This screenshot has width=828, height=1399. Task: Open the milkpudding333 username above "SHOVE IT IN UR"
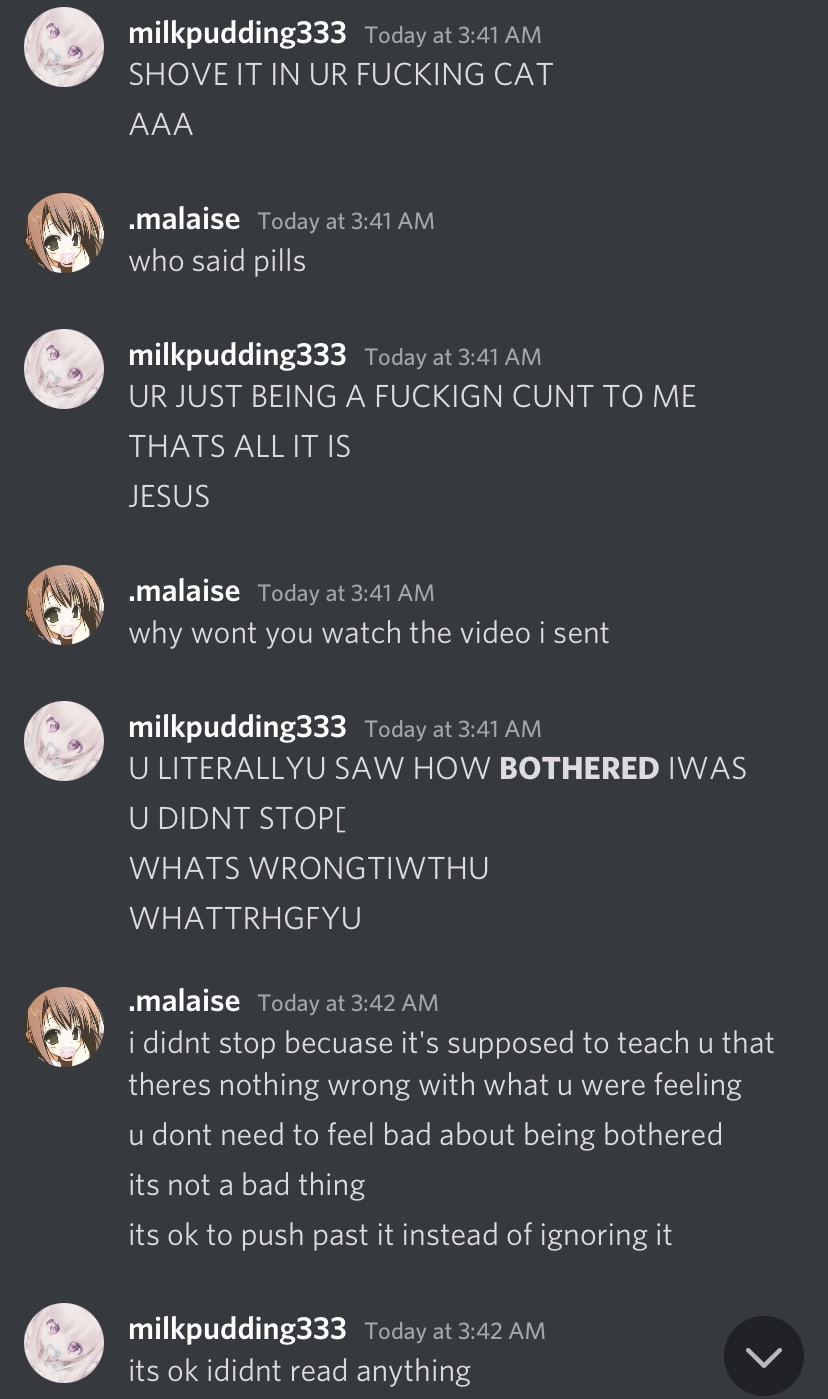point(237,33)
